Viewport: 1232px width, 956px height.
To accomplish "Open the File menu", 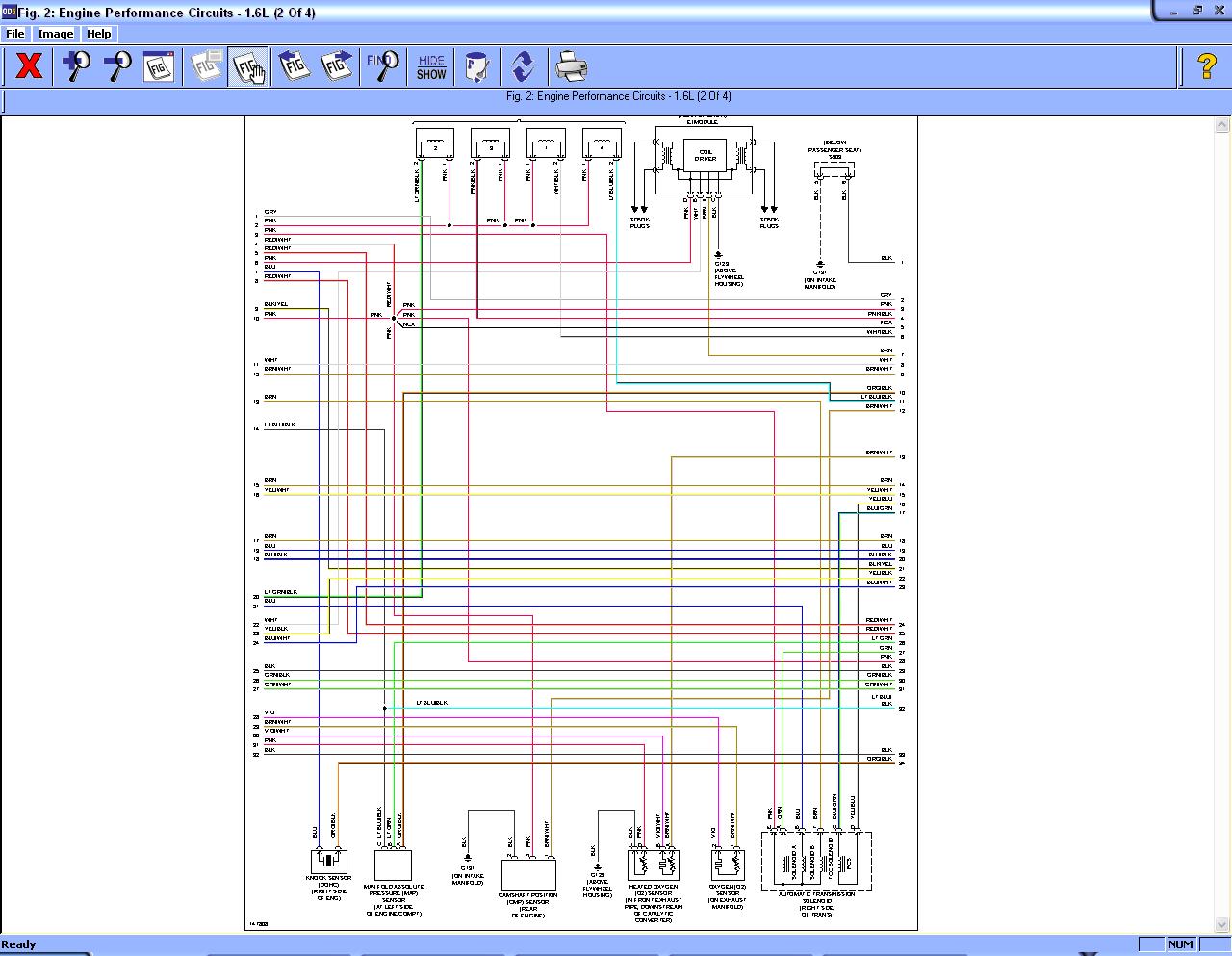I will point(15,34).
